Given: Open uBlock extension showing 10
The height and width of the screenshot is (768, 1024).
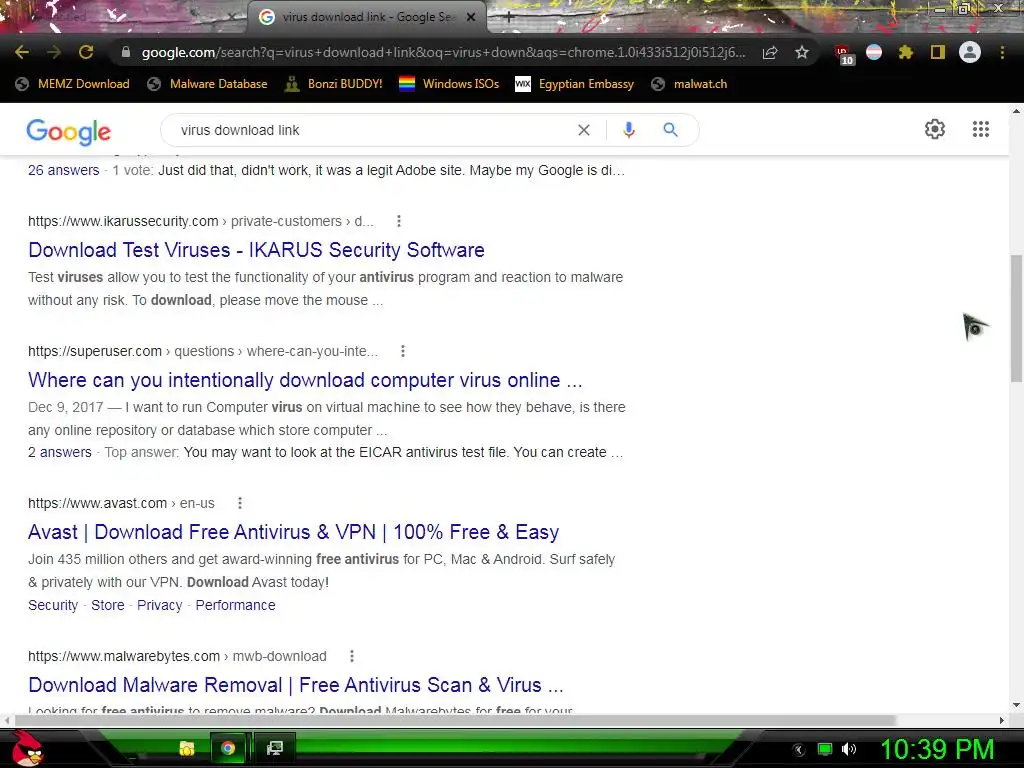Looking at the screenshot, I should (x=843, y=54).
